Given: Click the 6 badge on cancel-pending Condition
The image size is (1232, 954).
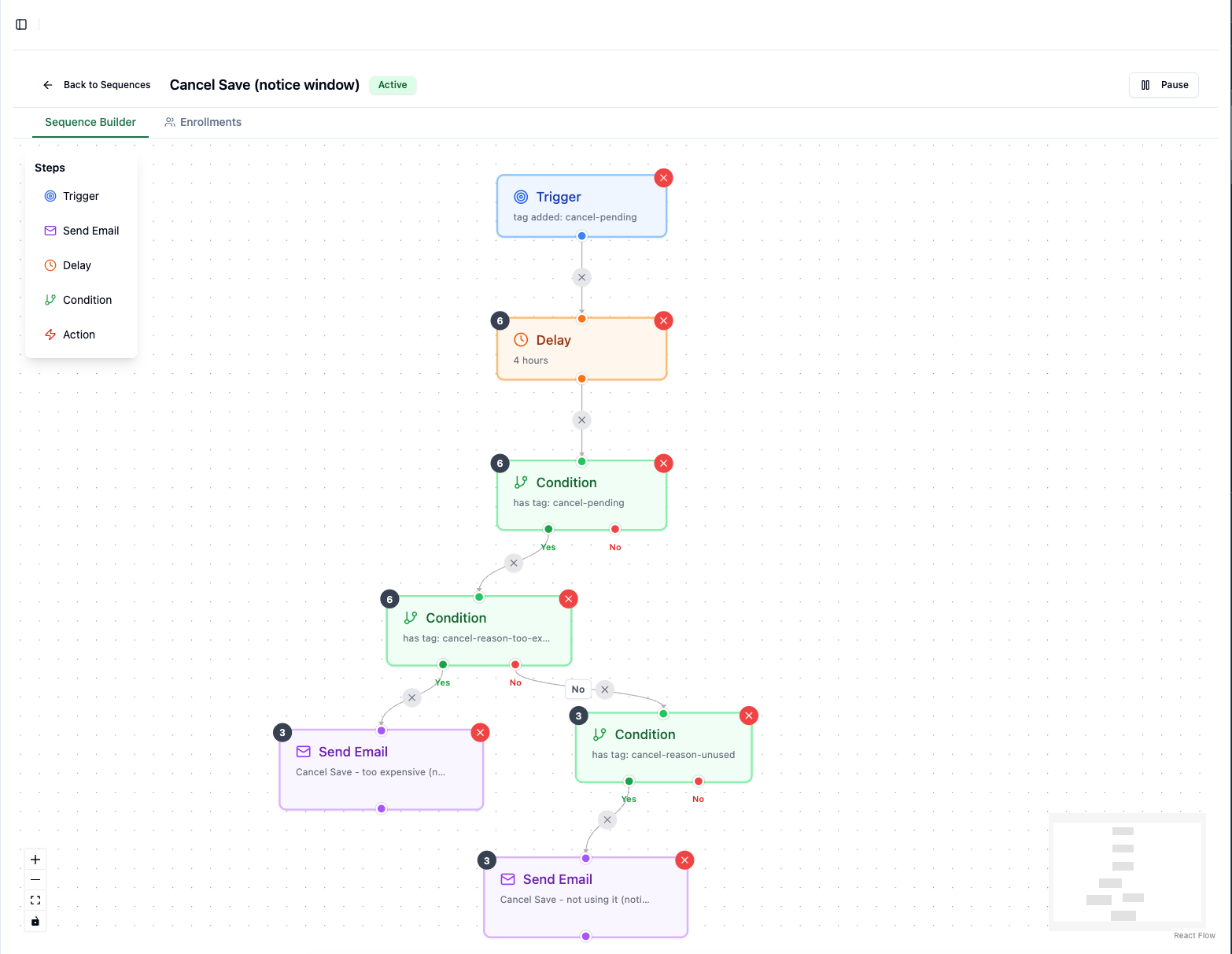Looking at the screenshot, I should [500, 464].
